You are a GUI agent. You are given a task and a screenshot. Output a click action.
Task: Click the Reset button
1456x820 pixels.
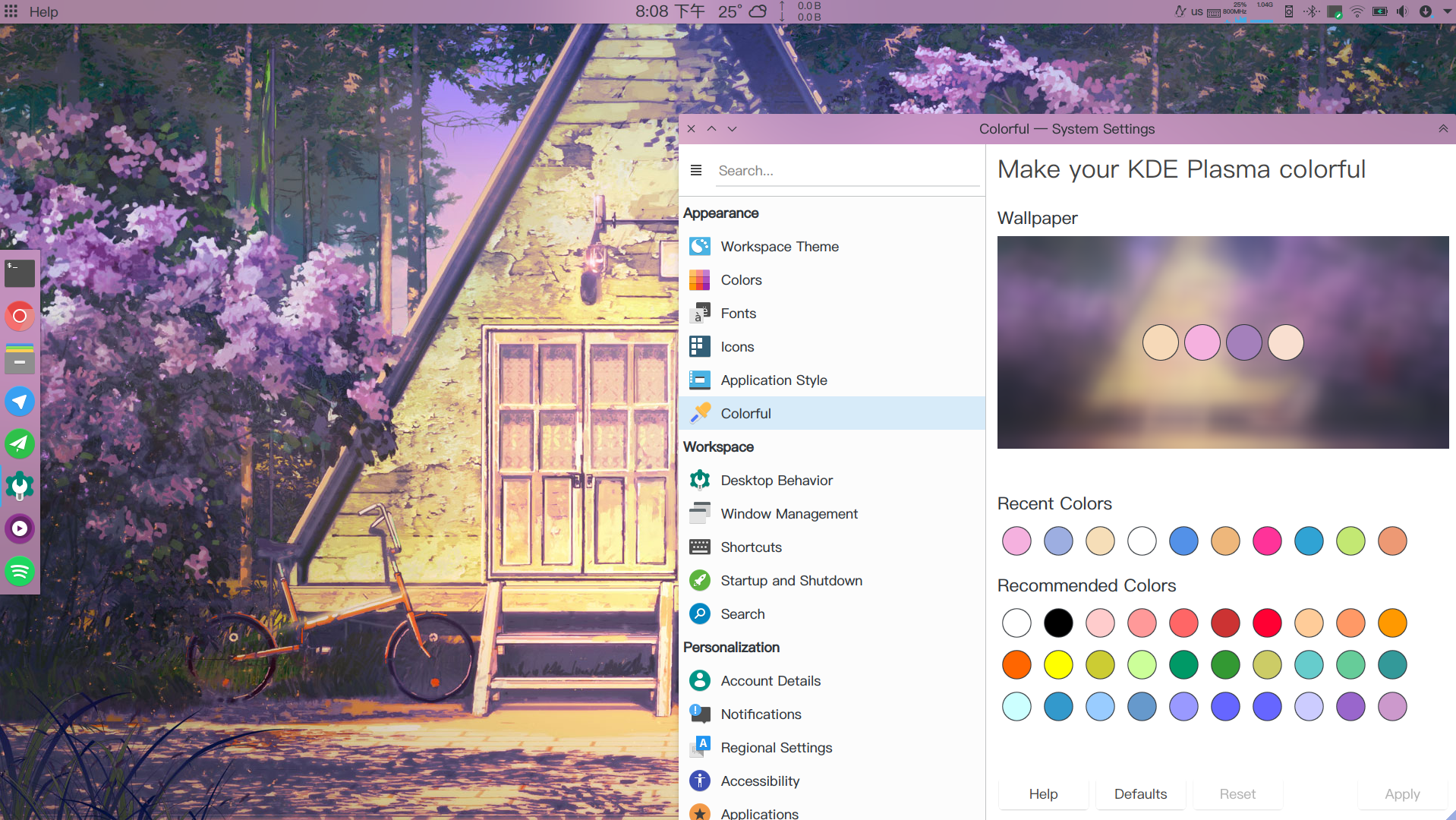point(1237,793)
